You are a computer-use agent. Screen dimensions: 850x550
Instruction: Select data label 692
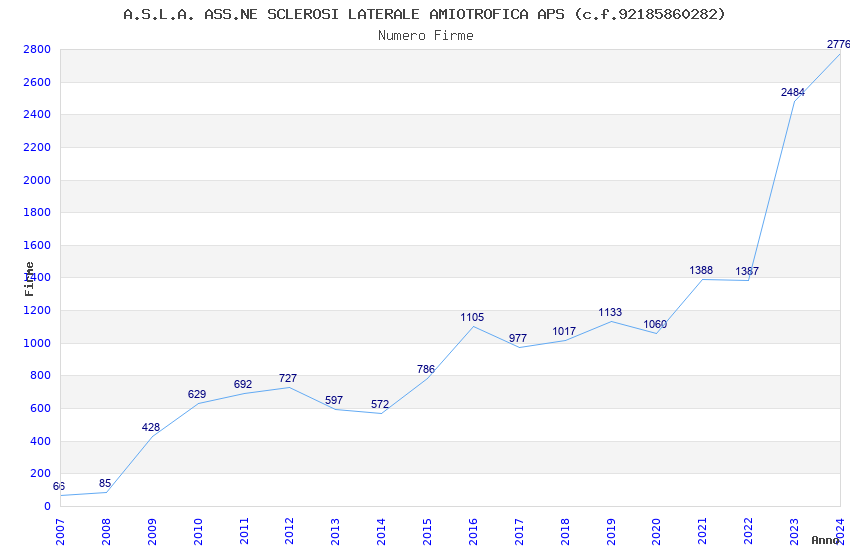(243, 384)
